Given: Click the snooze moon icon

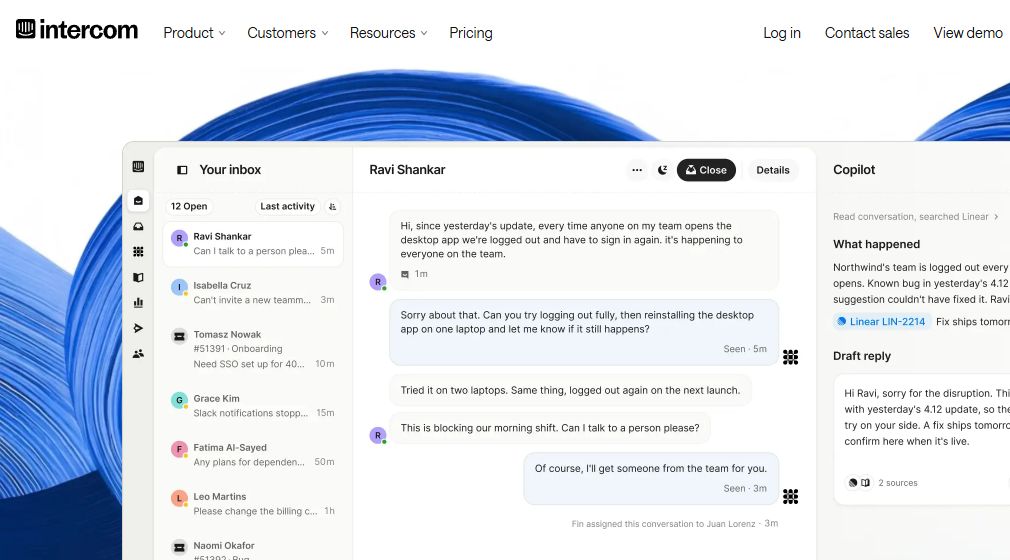Looking at the screenshot, I should (x=662, y=170).
